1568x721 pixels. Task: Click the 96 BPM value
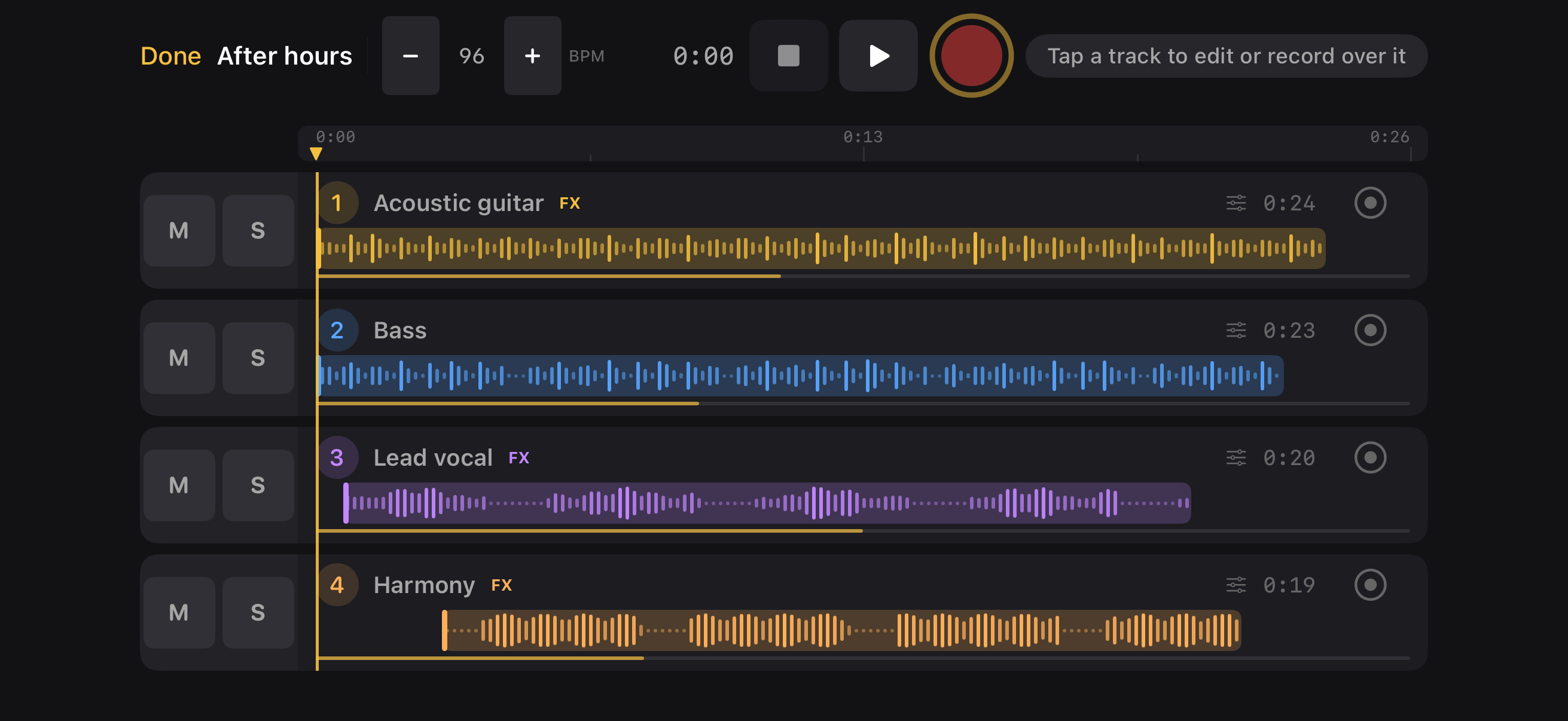(471, 56)
